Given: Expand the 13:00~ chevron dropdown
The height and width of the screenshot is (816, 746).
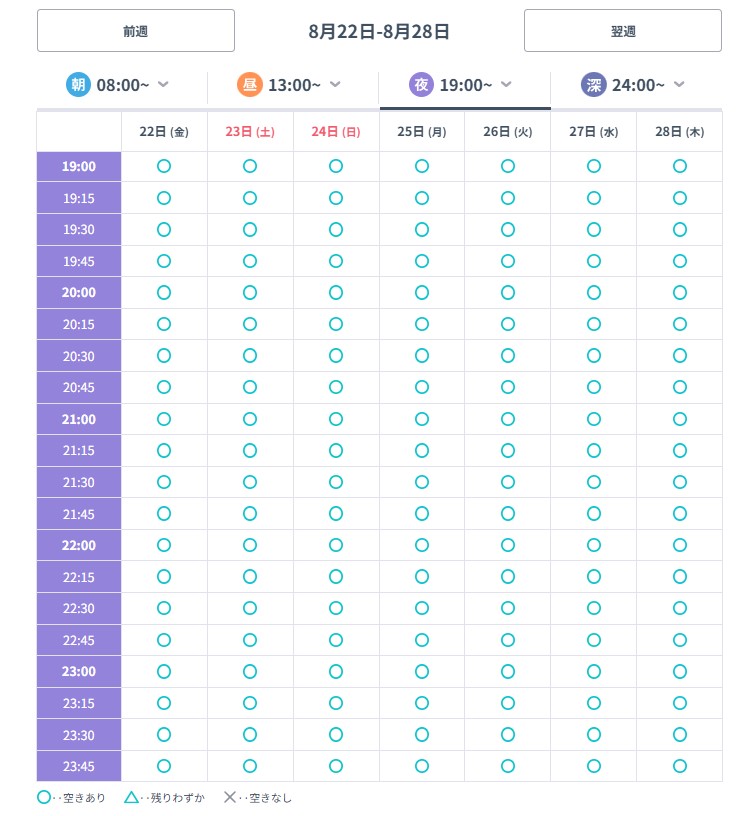Looking at the screenshot, I should tap(335, 84).
